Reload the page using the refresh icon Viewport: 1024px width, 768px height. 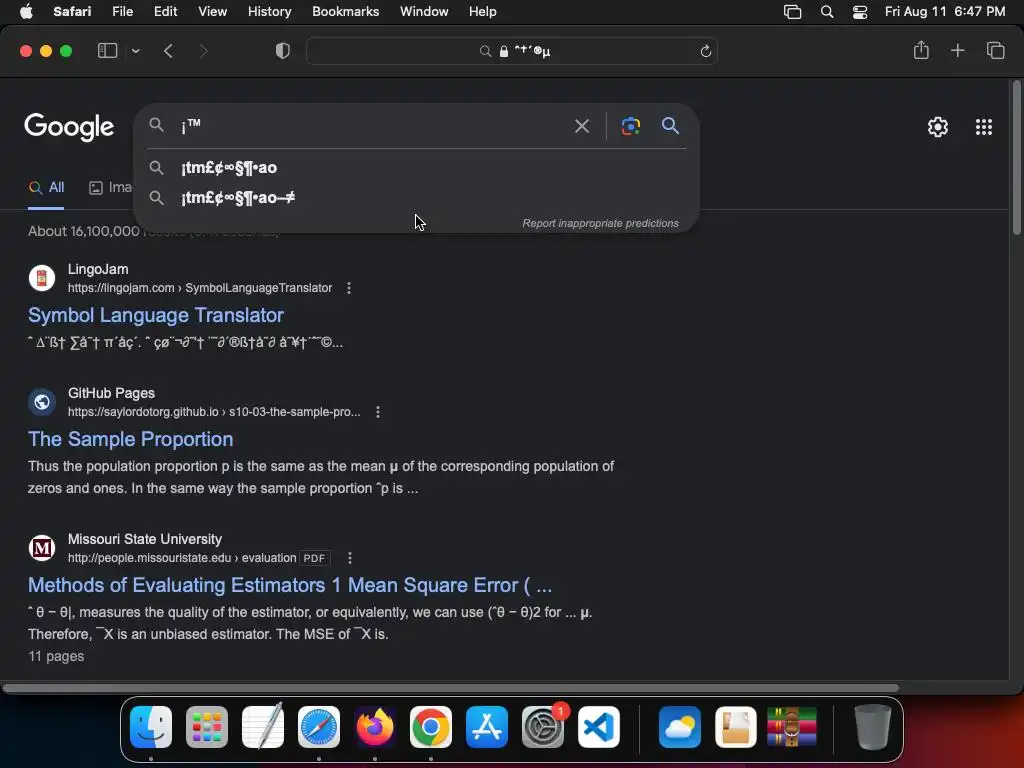coord(705,51)
